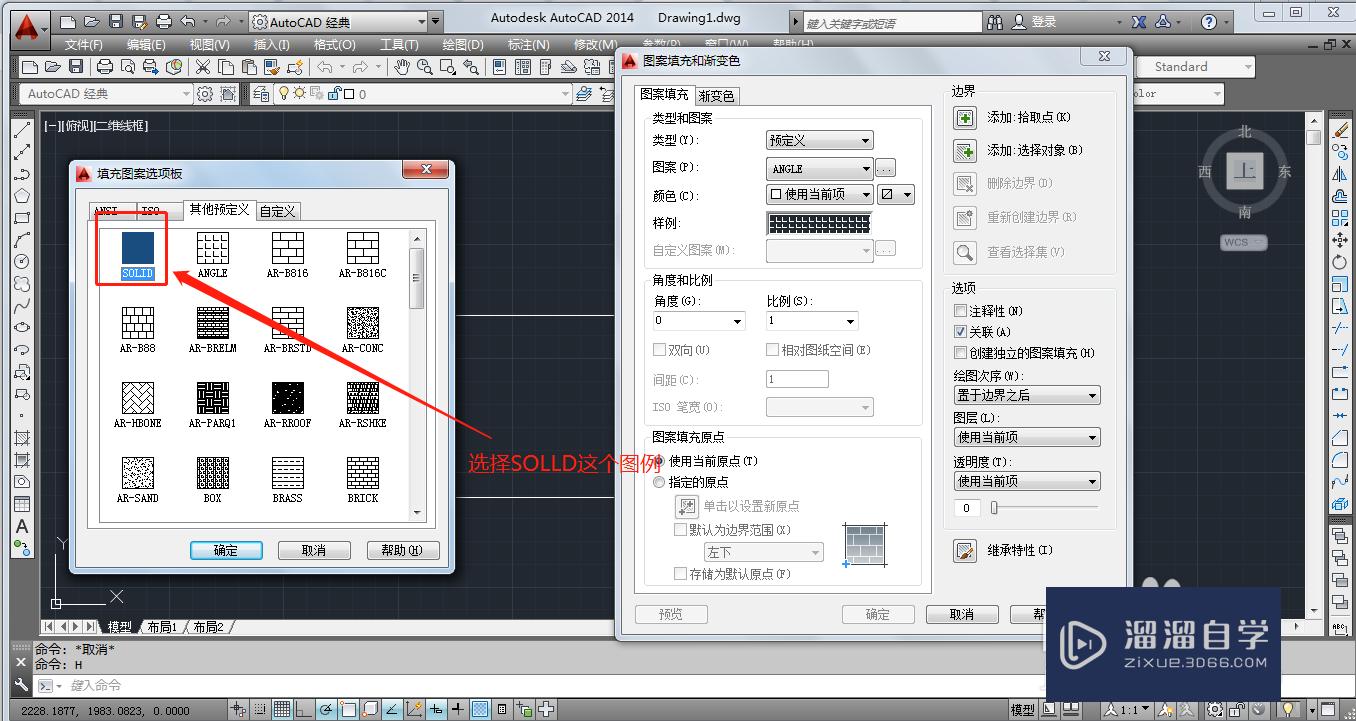Screen dimensions: 1356x721
Task: Click the Pan hand tool
Action: point(402,67)
